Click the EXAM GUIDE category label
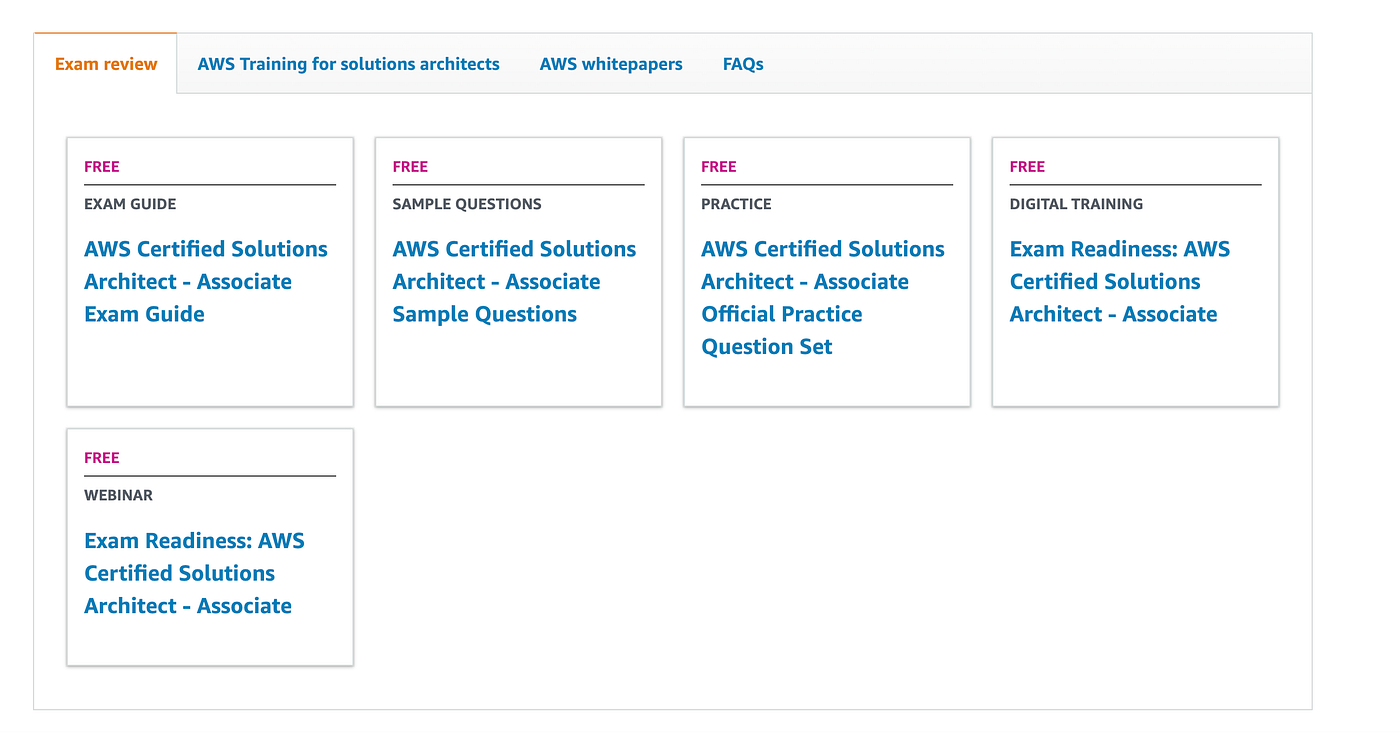The width and height of the screenshot is (1400, 733). coord(130,204)
